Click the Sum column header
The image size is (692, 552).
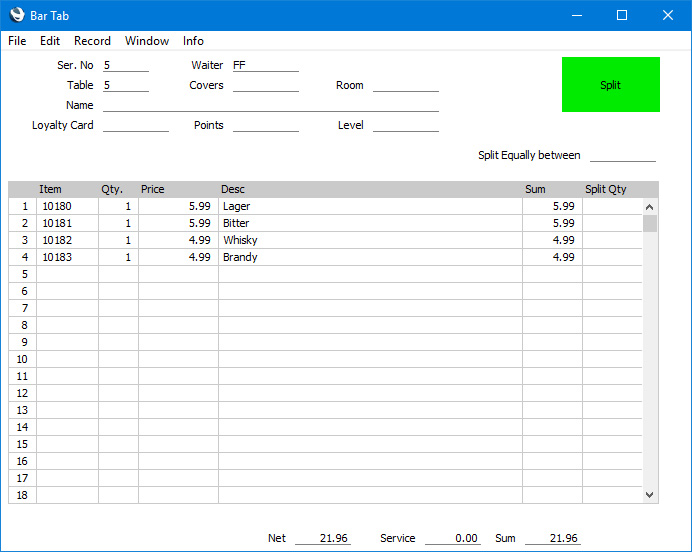pos(535,189)
